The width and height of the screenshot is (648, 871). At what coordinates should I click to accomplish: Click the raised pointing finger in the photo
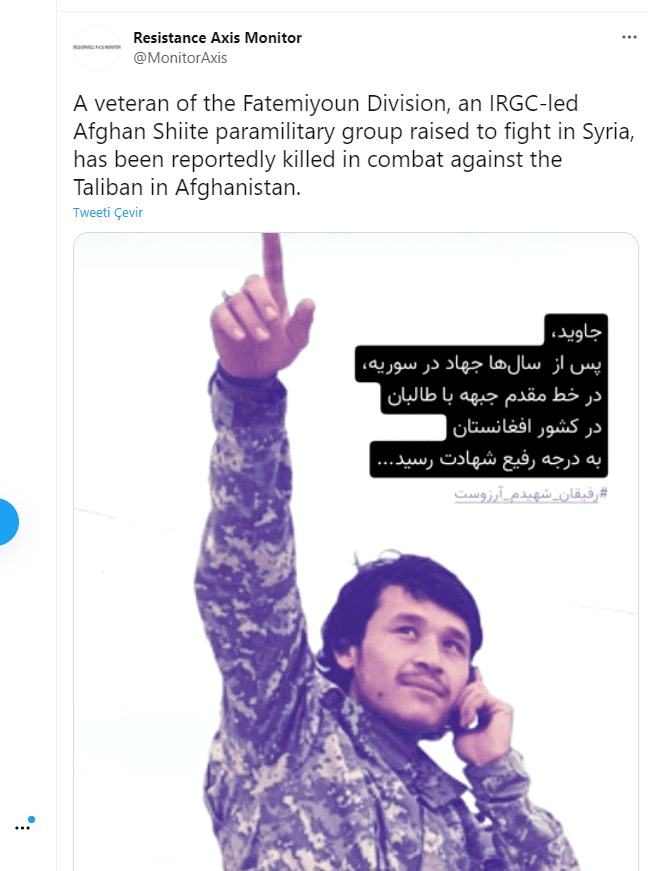click(x=273, y=264)
